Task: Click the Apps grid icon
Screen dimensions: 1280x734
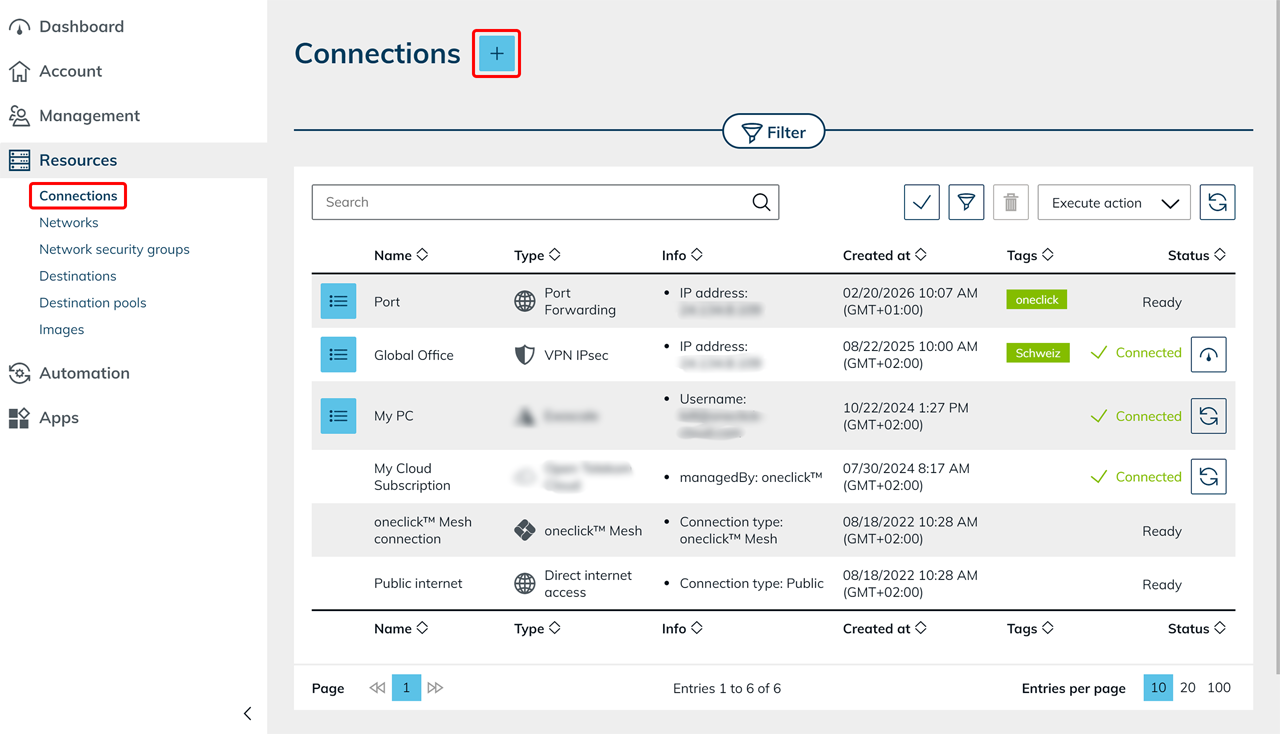Action: [19, 418]
